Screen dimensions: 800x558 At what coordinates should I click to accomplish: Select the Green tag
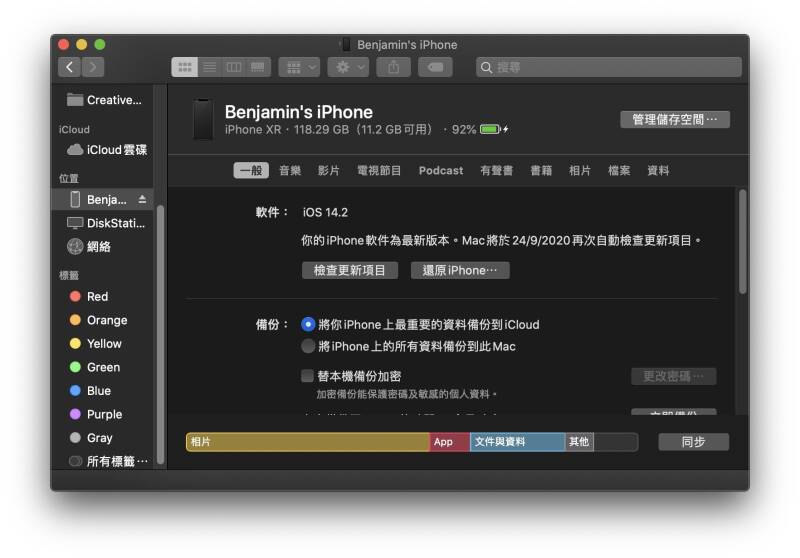coord(95,367)
